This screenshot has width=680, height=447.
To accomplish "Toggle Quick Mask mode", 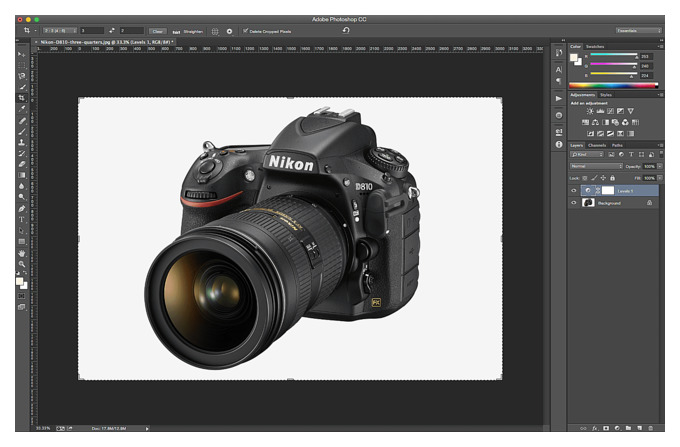I will [x=21, y=296].
